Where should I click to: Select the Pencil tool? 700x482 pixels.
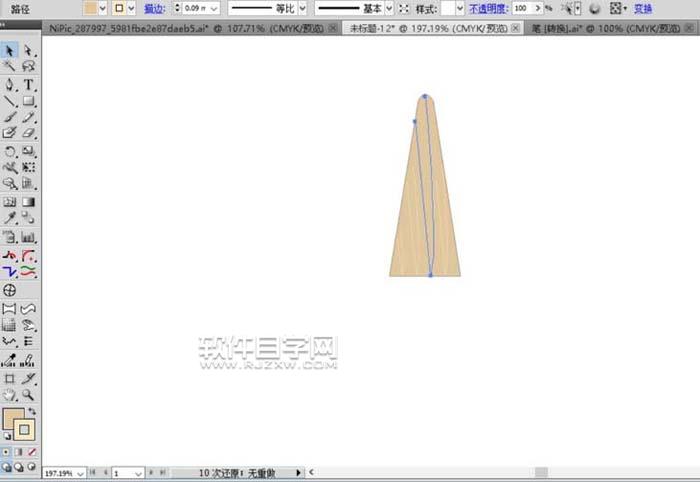coord(29,117)
